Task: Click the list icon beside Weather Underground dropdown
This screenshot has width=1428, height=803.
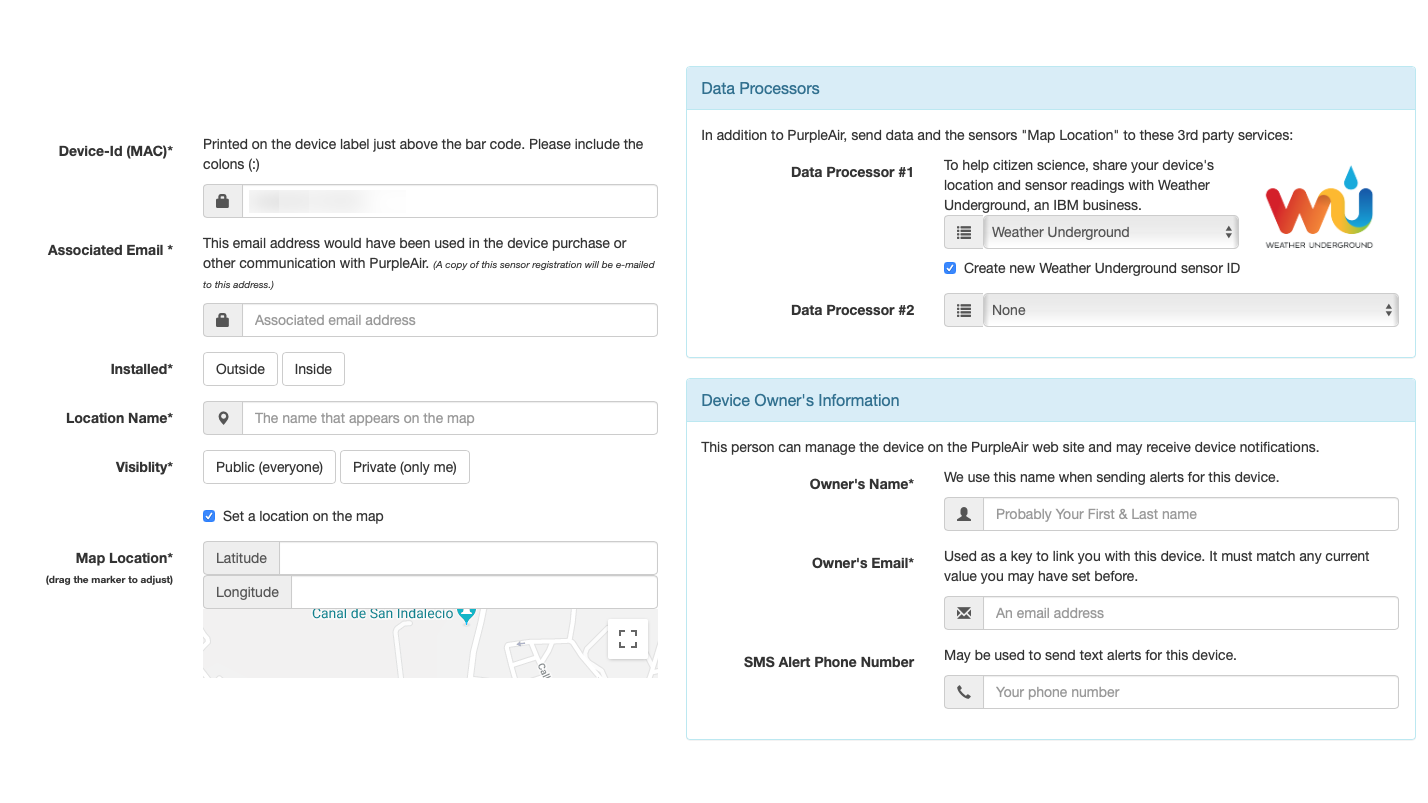Action: (964, 232)
